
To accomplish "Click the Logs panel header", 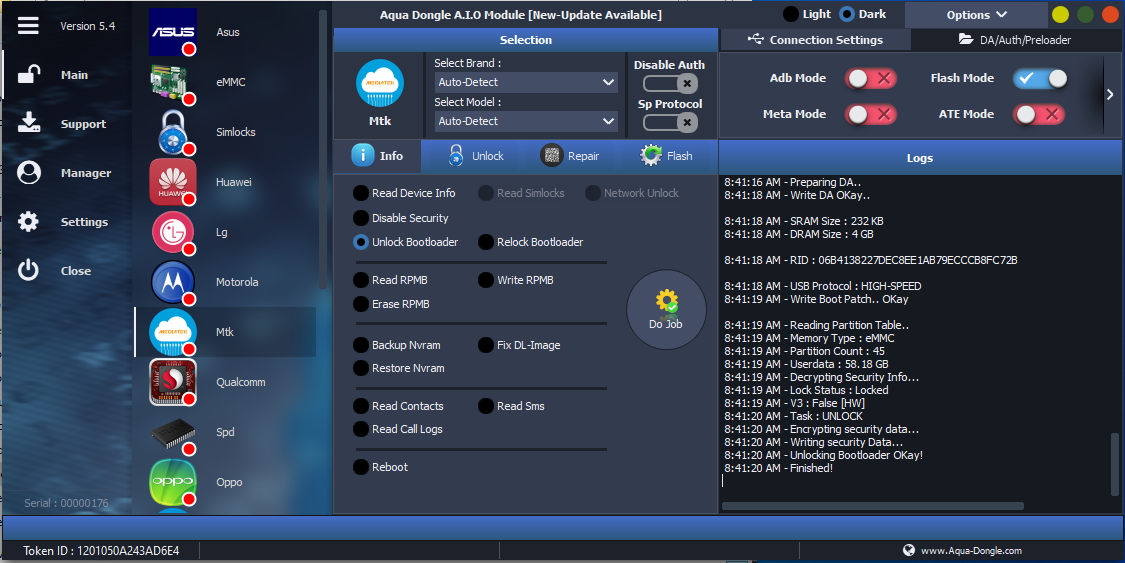I will tap(920, 158).
